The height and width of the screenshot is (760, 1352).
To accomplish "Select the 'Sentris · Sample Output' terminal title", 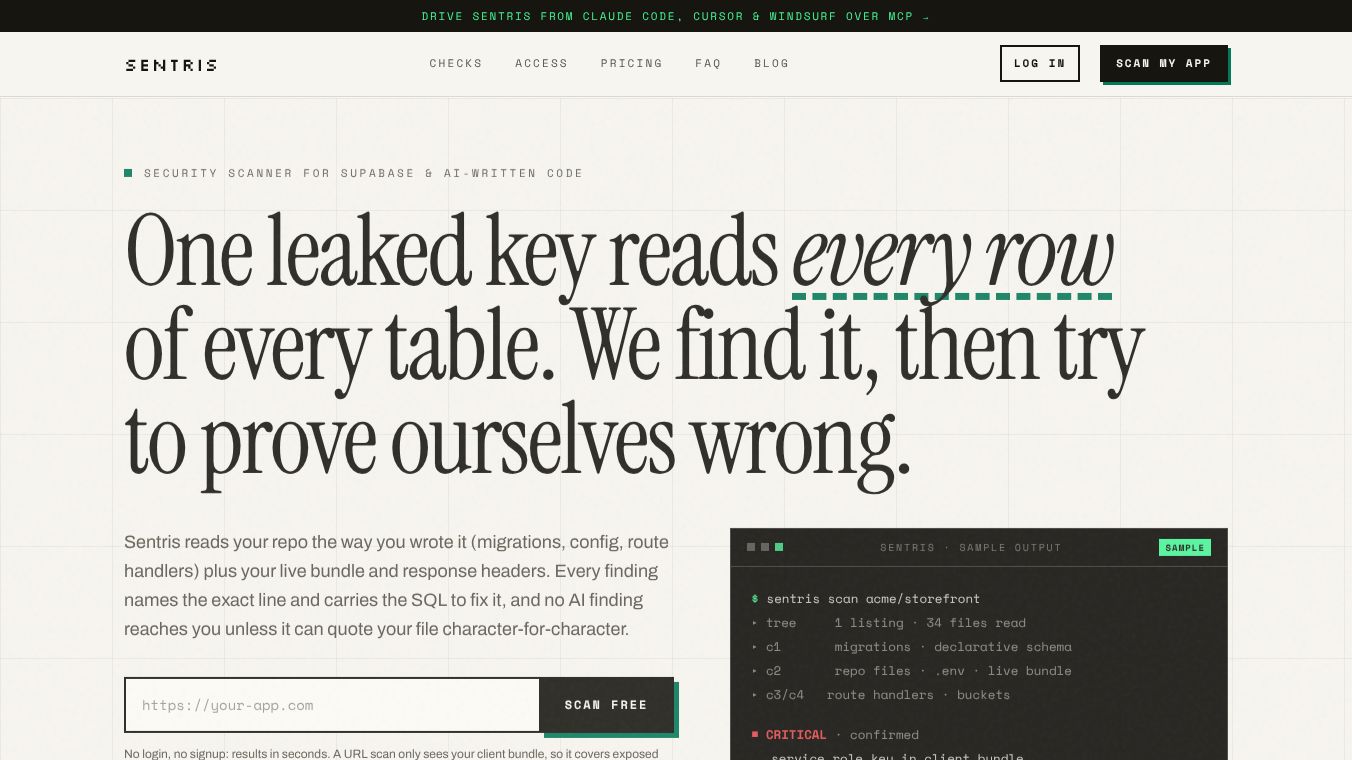I will 971,548.
